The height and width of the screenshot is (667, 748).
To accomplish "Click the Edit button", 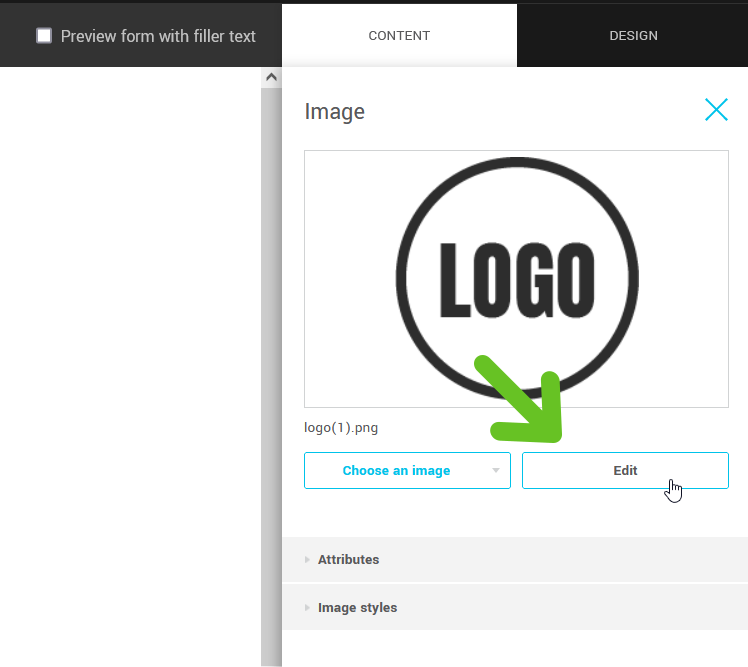I will [625, 470].
